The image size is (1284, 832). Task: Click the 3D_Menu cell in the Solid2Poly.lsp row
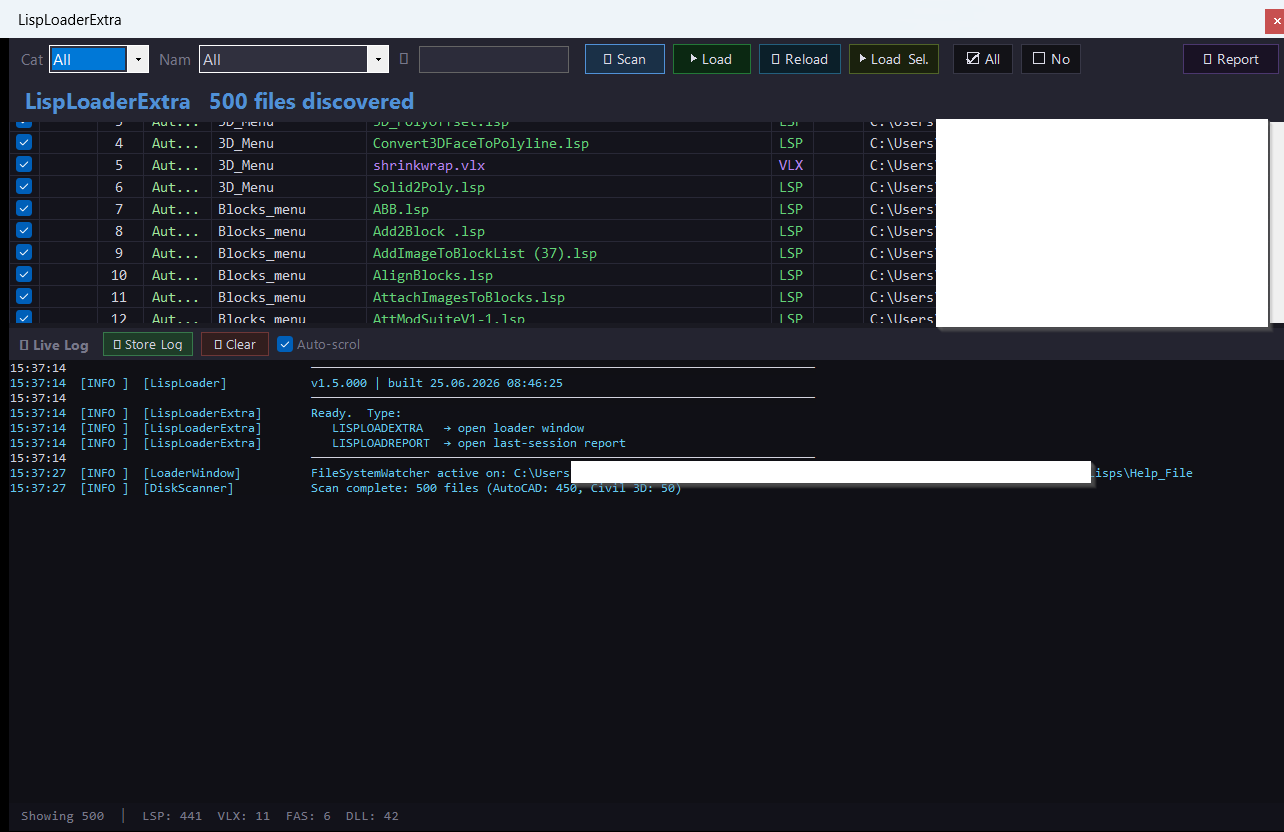[246, 187]
